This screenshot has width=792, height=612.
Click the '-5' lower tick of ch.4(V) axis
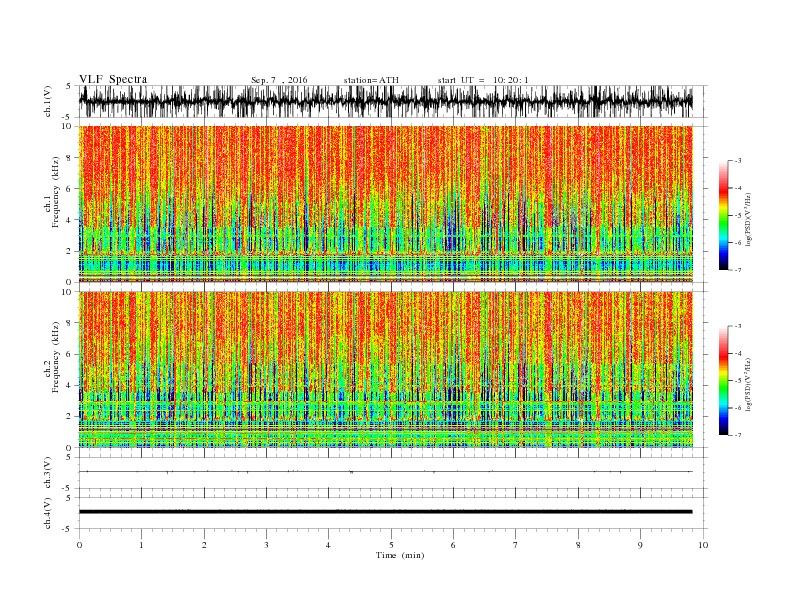coord(68,529)
